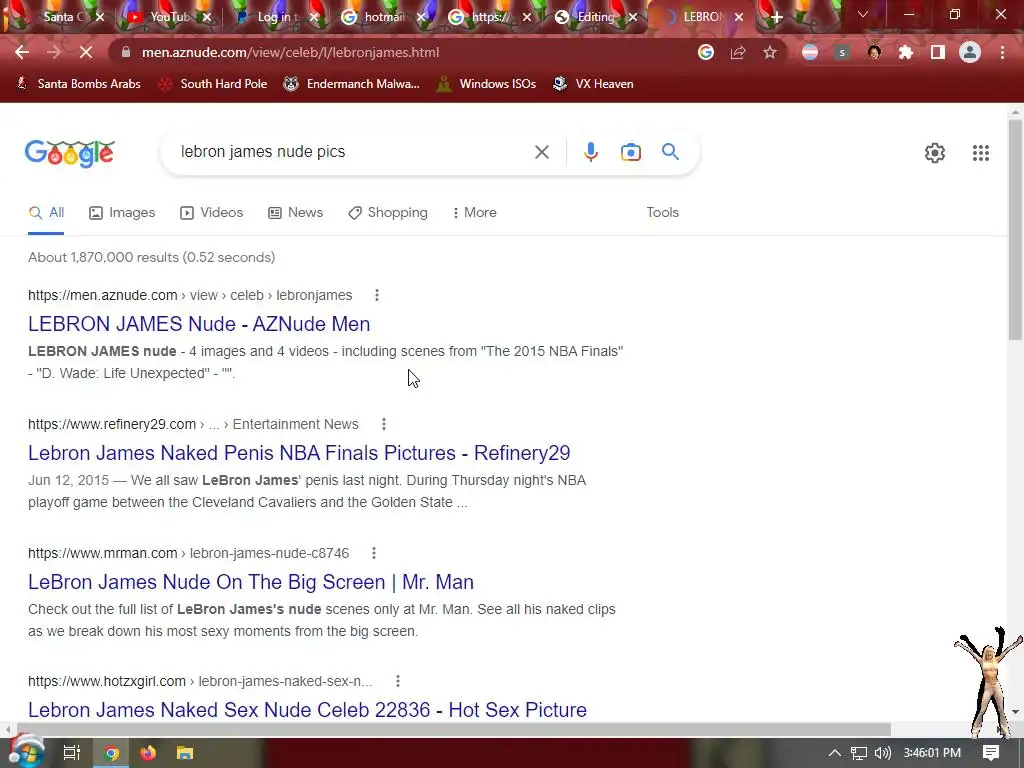The width and height of the screenshot is (1024, 768).
Task: Open the Windows Start button
Action: pos(25,753)
